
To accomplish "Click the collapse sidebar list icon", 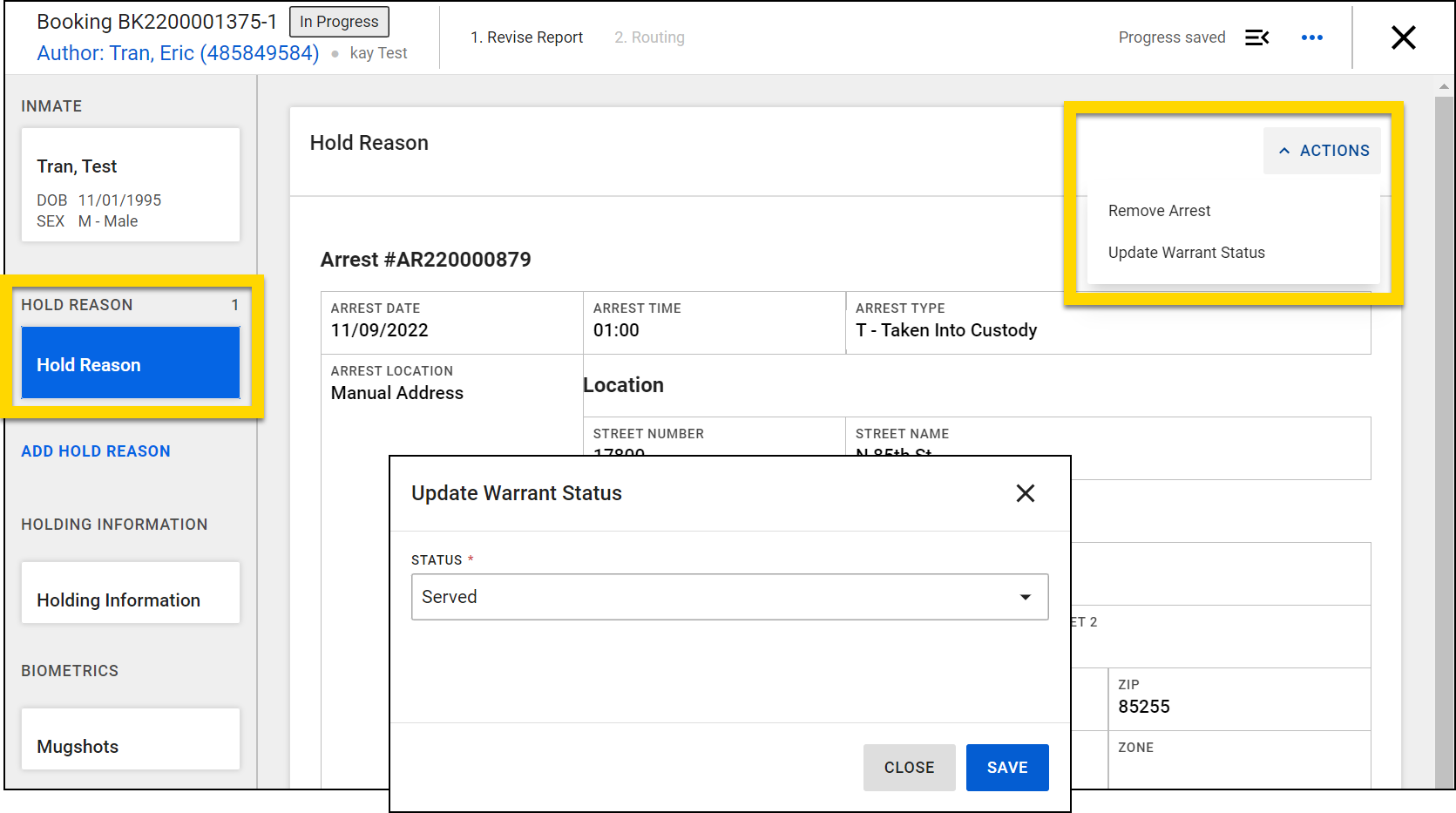I will [x=1256, y=37].
